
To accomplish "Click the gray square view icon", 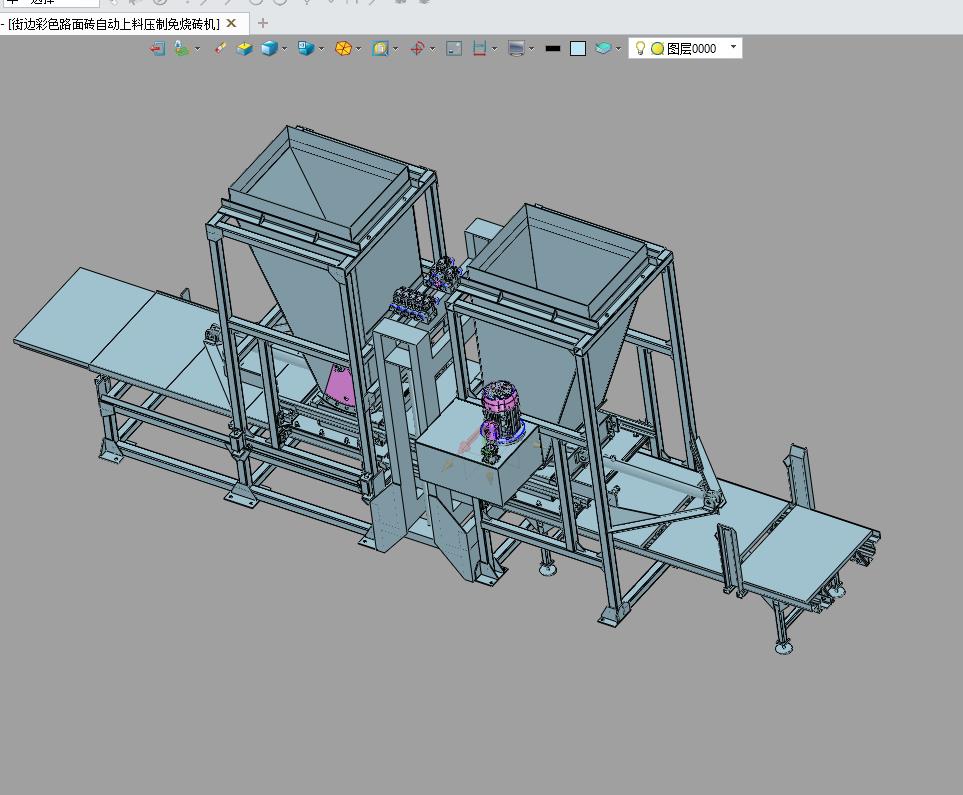I will (x=454, y=49).
